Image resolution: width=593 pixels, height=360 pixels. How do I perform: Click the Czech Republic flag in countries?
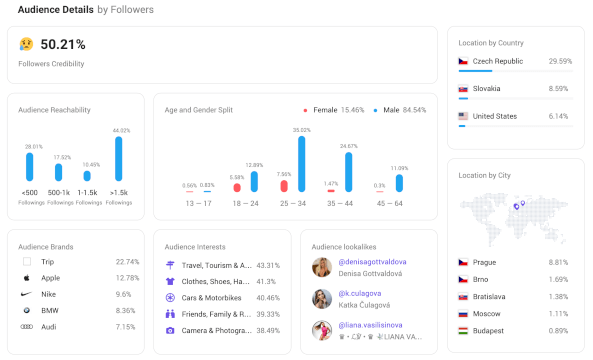[x=463, y=61]
